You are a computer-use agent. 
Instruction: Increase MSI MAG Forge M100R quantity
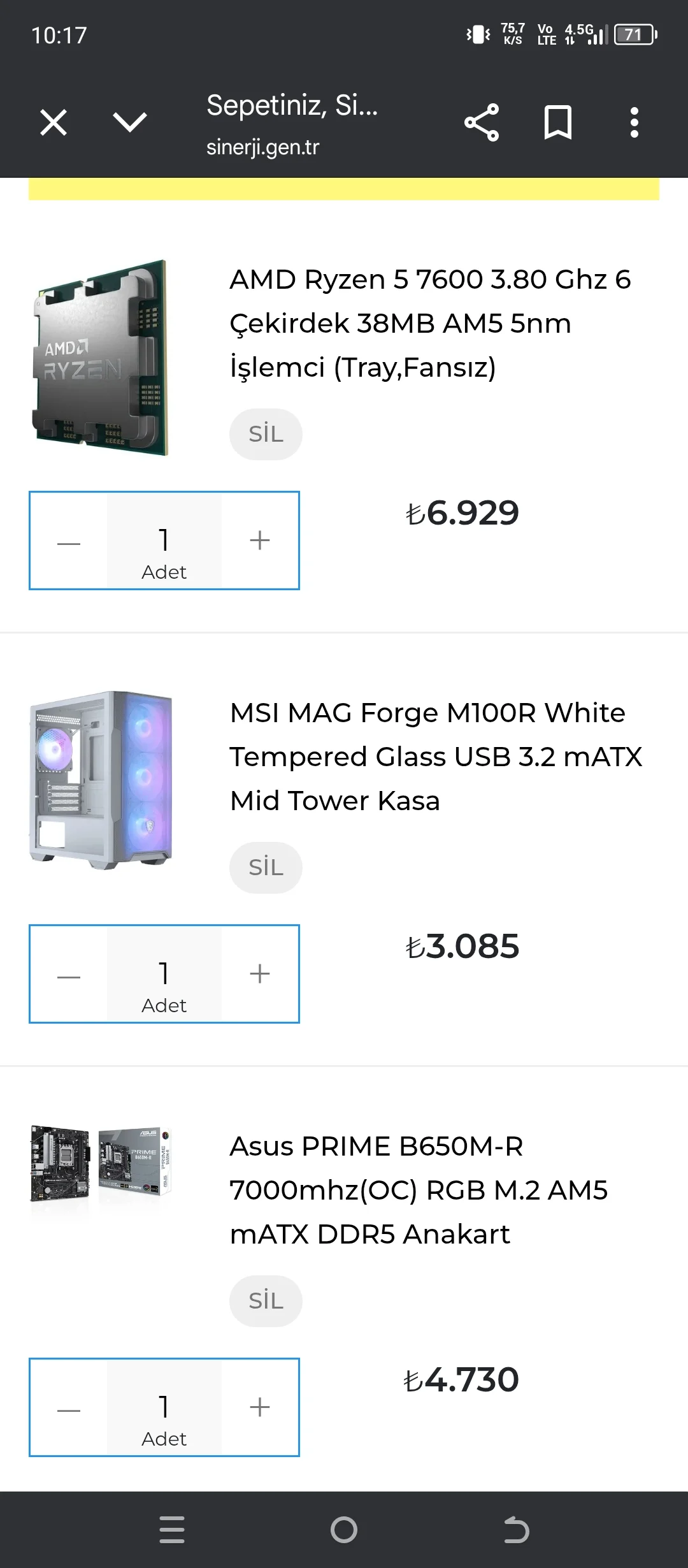260,974
